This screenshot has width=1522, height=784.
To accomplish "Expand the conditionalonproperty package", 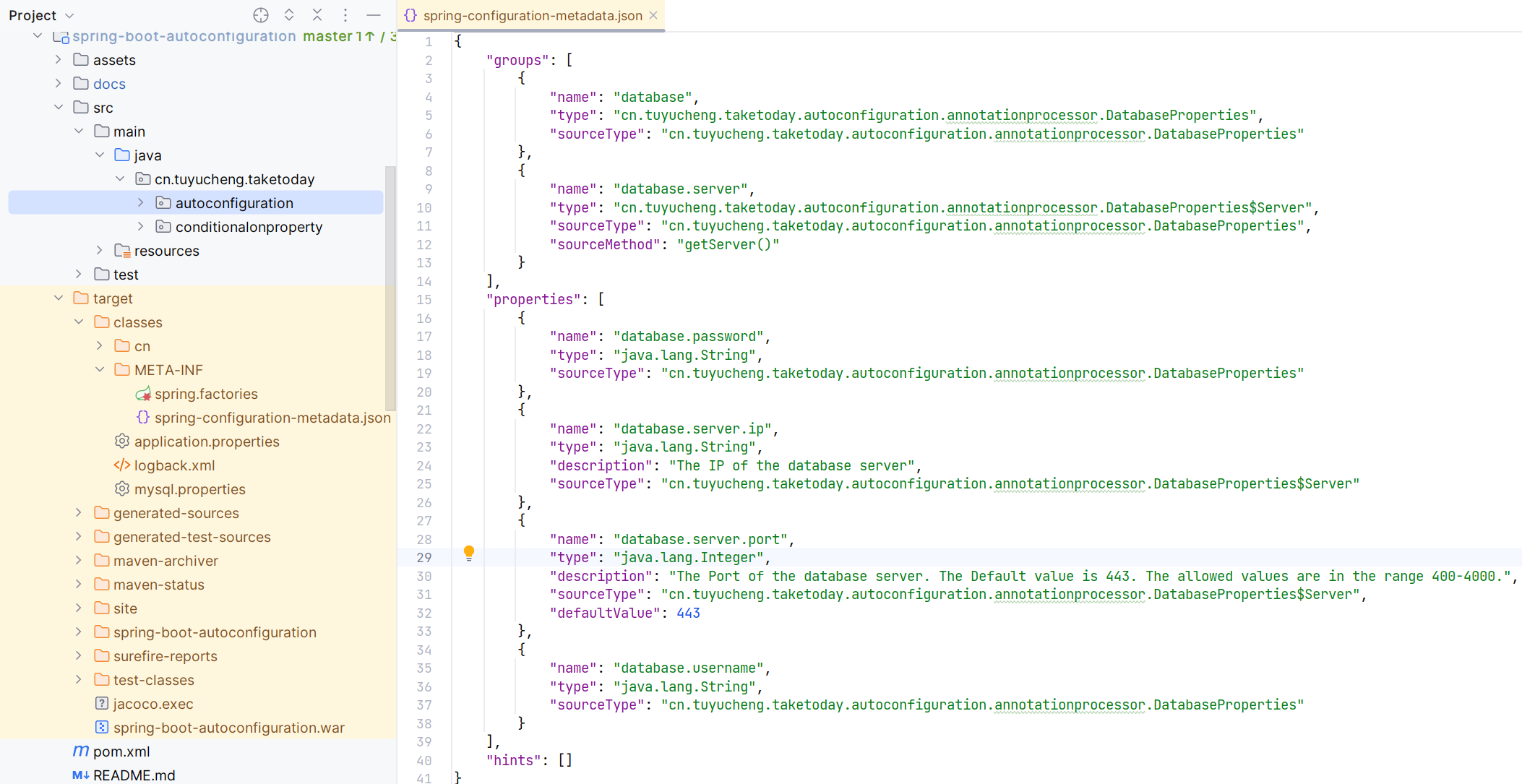I will point(141,227).
